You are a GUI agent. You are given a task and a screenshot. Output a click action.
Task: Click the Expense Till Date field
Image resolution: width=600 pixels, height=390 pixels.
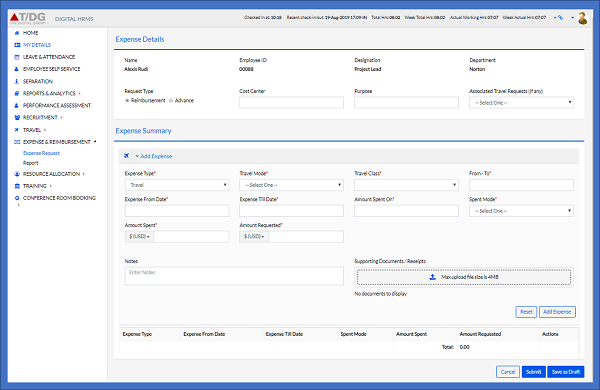click(x=291, y=211)
